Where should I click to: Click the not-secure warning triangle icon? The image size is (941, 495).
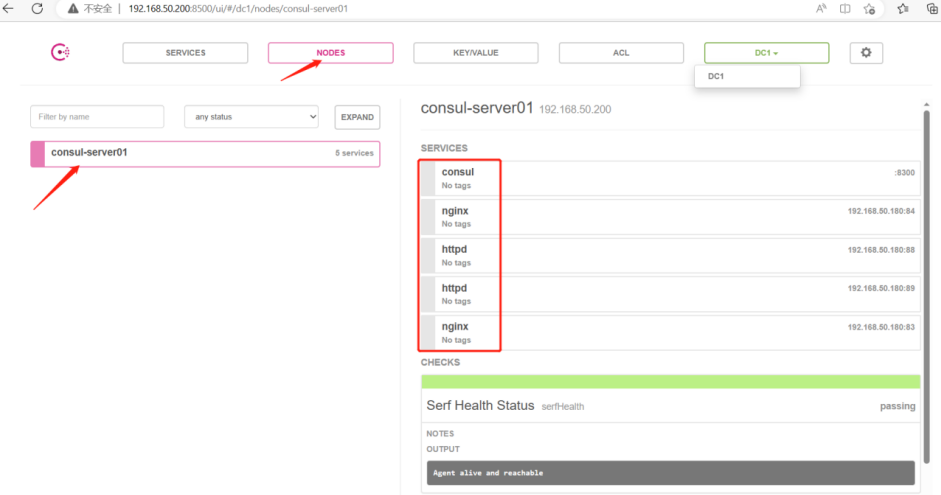pos(73,8)
